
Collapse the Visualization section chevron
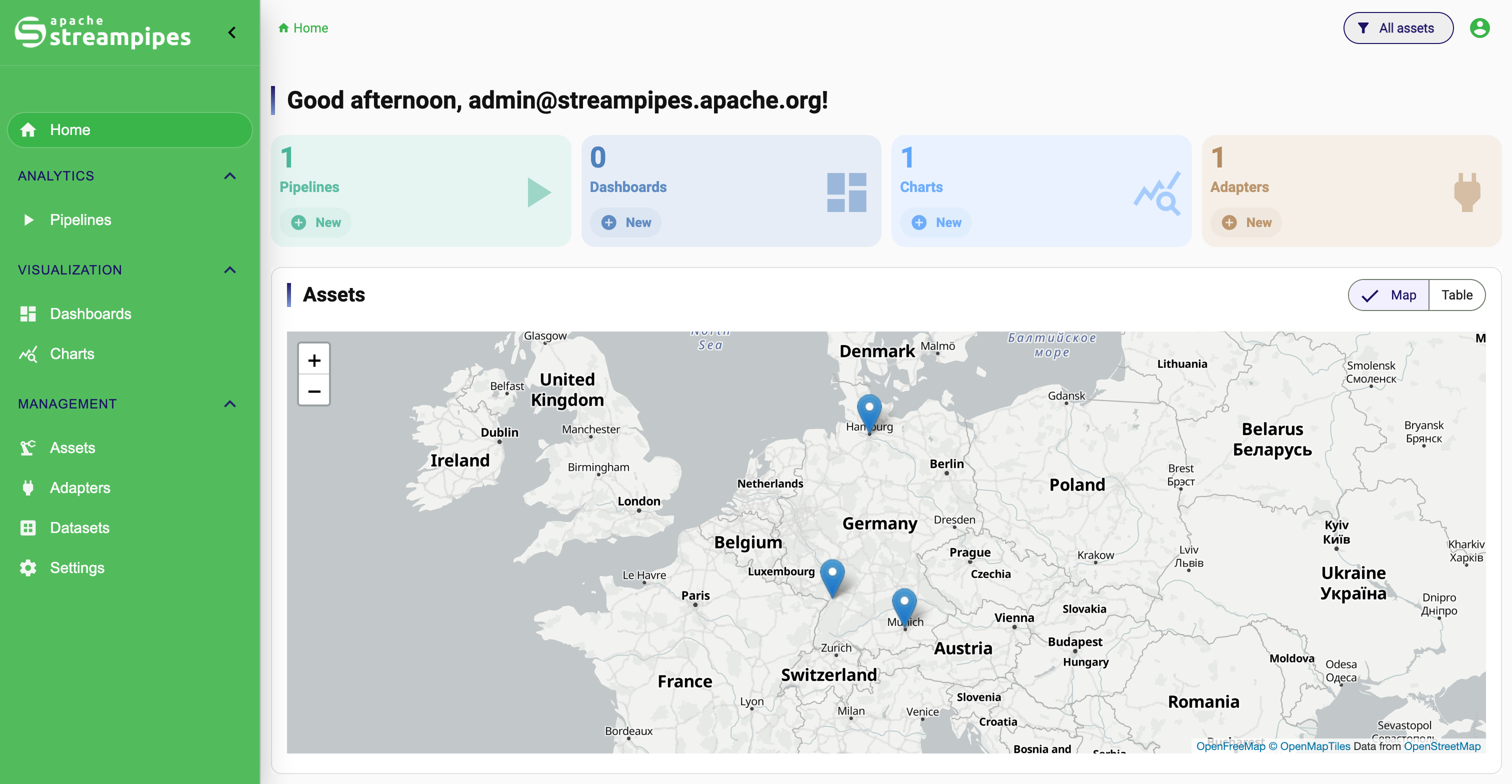[230, 270]
